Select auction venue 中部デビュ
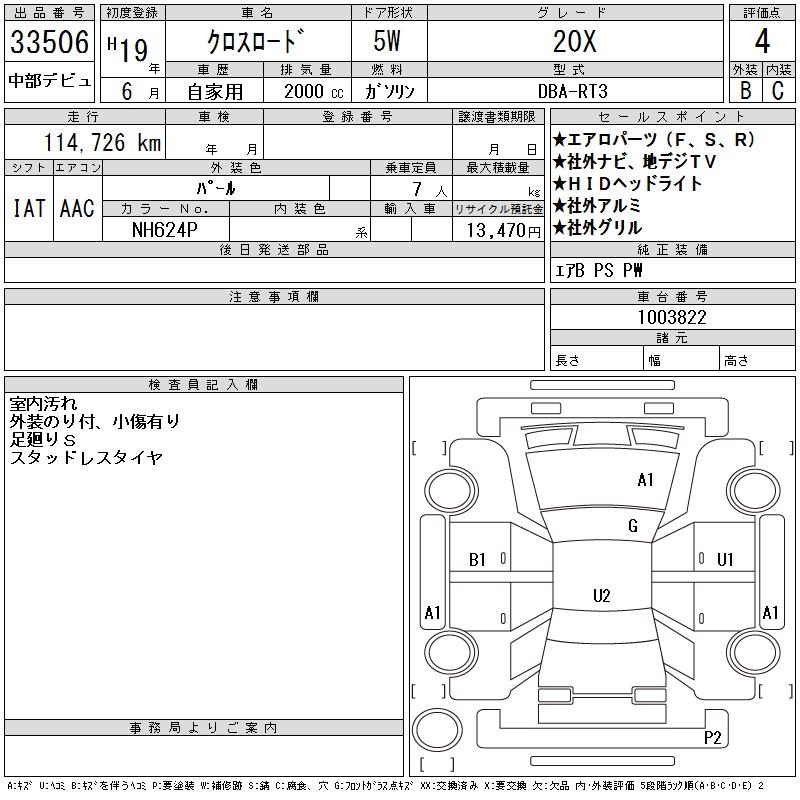The height and width of the screenshot is (800, 800). [x=49, y=81]
